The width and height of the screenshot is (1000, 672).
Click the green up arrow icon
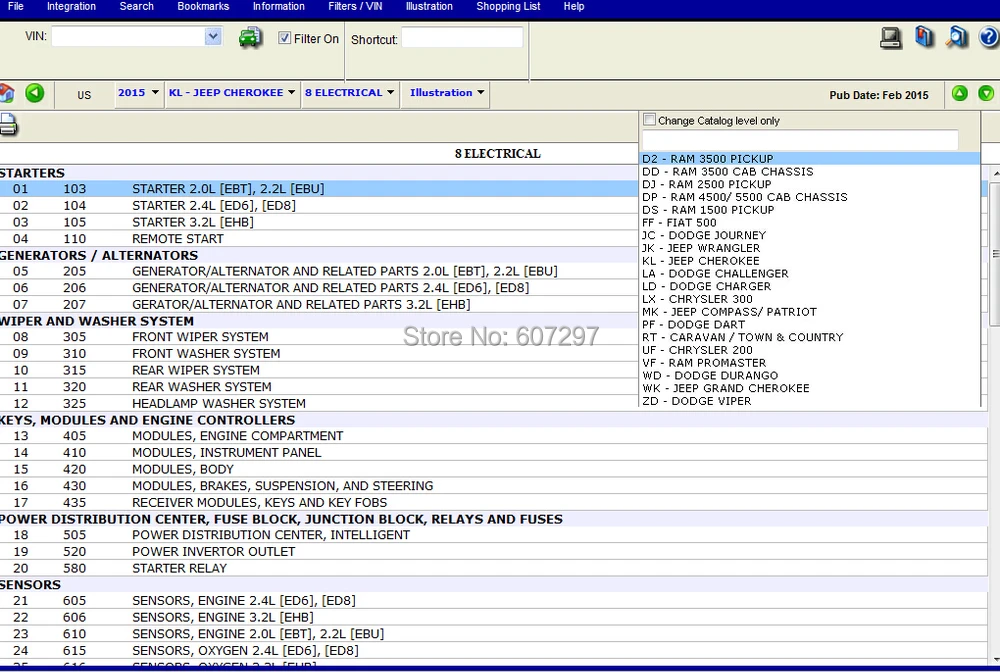click(960, 94)
